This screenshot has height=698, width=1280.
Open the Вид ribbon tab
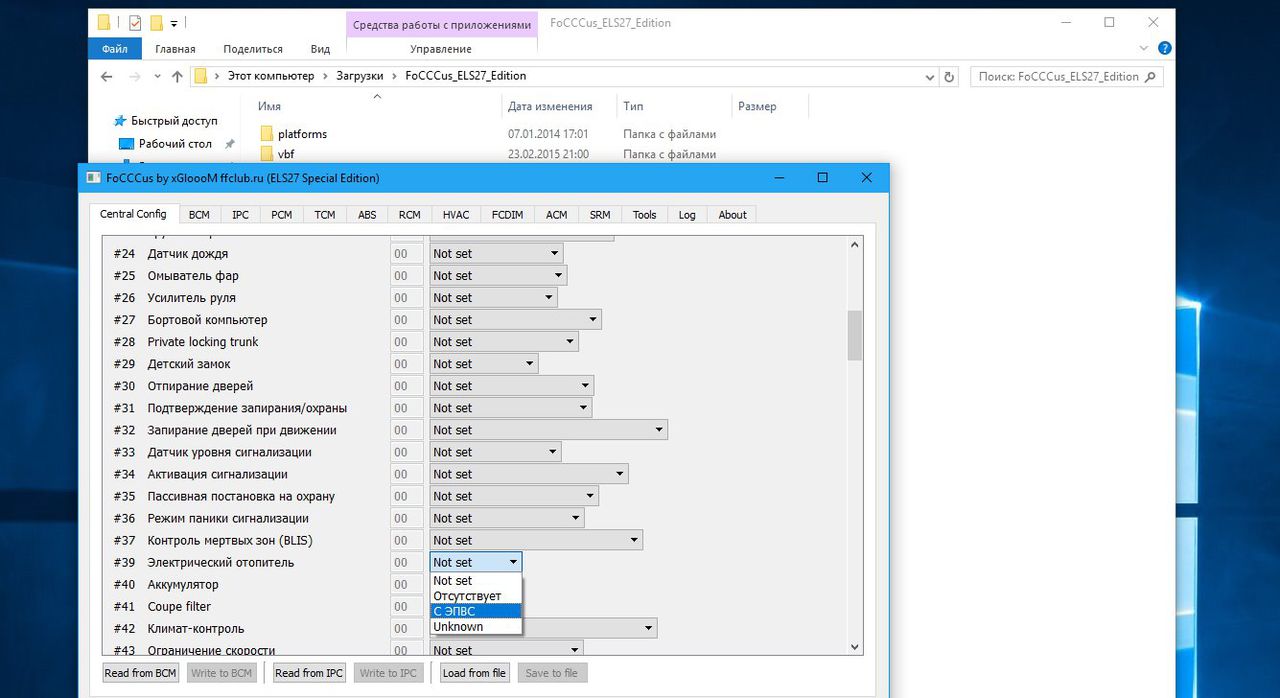320,49
